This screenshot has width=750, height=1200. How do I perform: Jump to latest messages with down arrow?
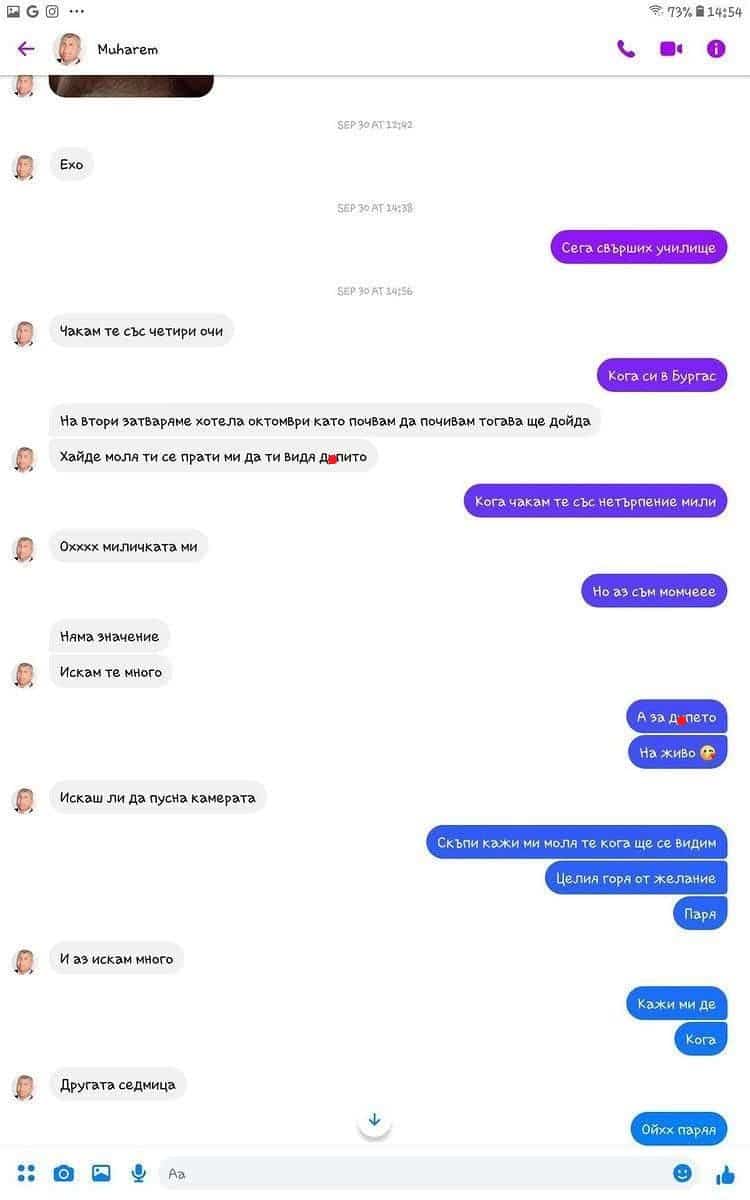(375, 1120)
